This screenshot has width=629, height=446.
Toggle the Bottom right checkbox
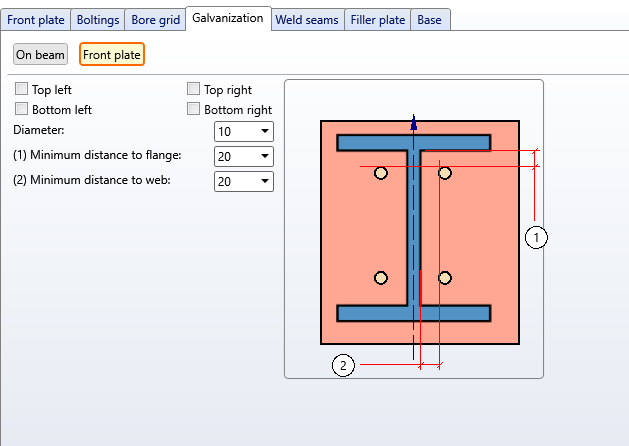coord(194,109)
